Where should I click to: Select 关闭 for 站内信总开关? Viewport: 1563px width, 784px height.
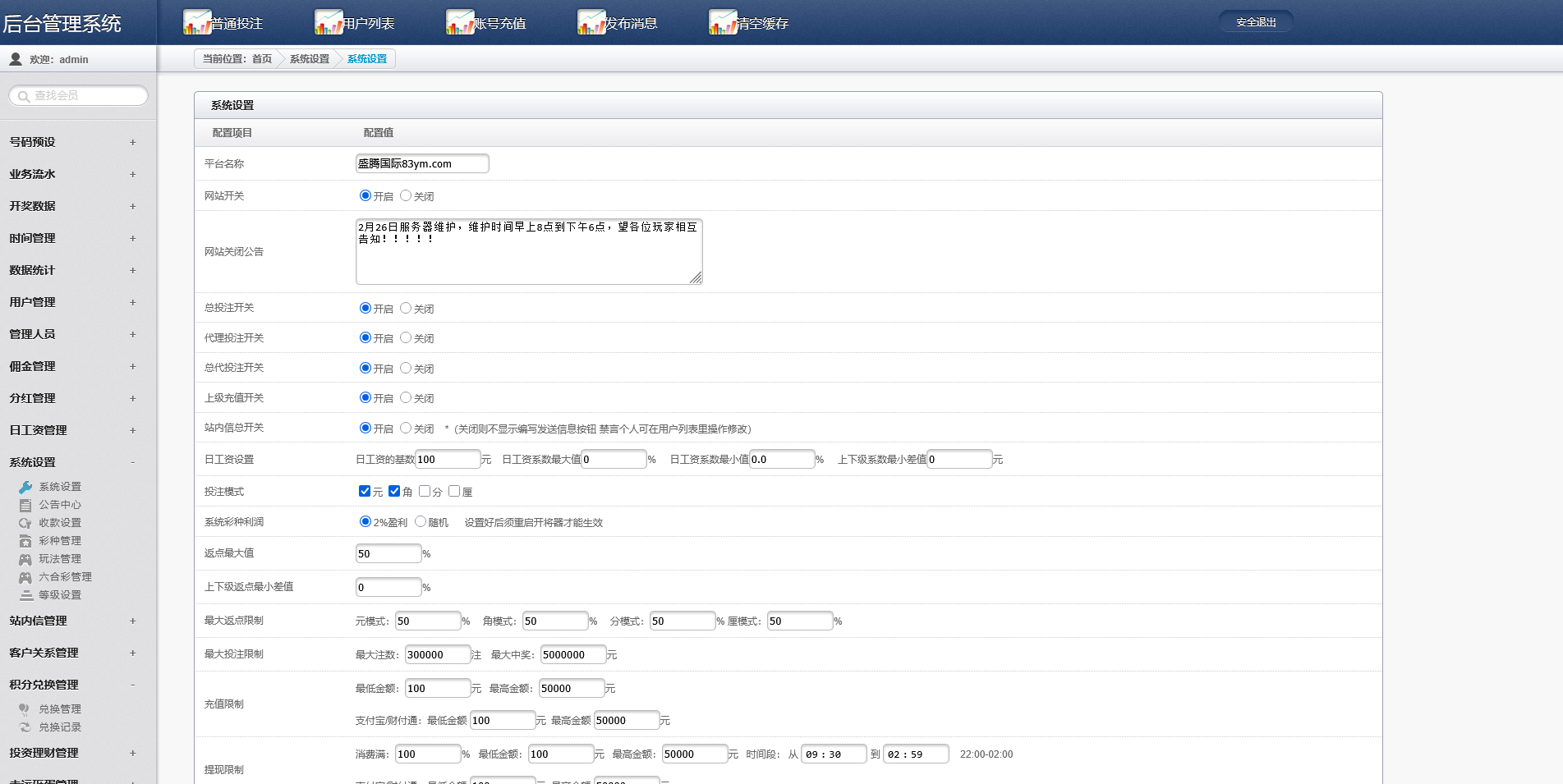(x=406, y=428)
